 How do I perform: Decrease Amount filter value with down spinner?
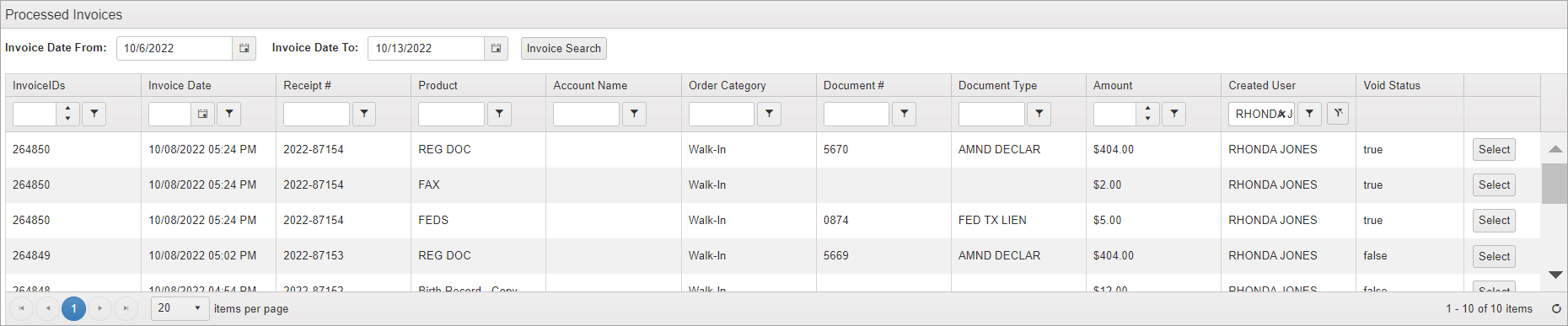(1147, 119)
